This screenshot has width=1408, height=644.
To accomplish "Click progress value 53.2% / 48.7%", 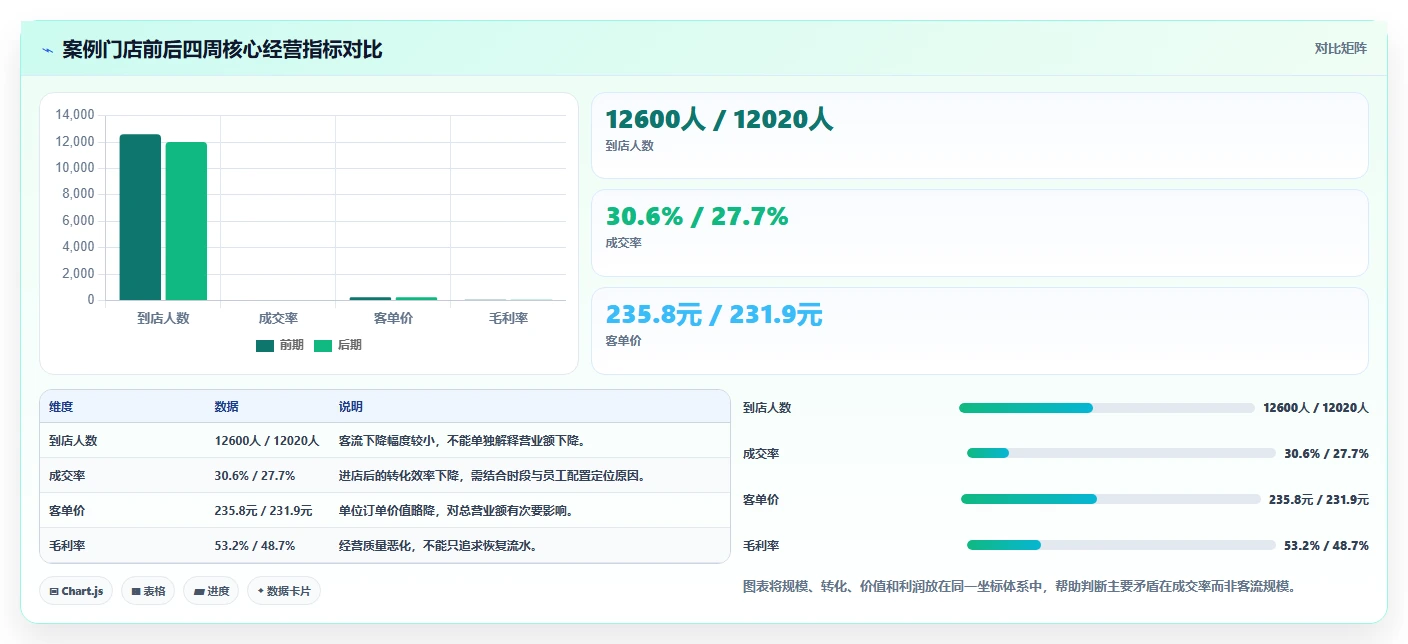I will 1326,545.
